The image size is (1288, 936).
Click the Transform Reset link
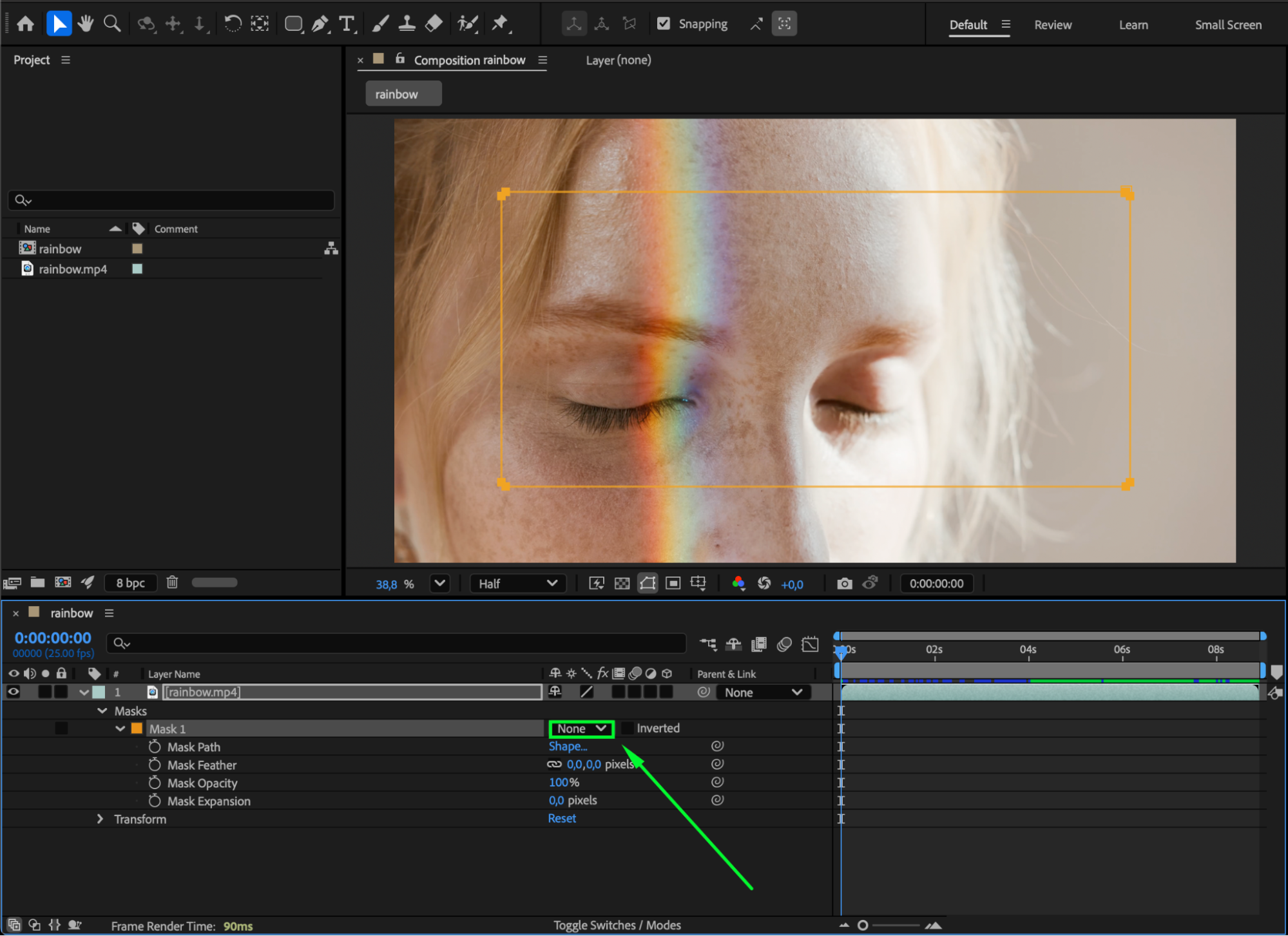point(562,818)
